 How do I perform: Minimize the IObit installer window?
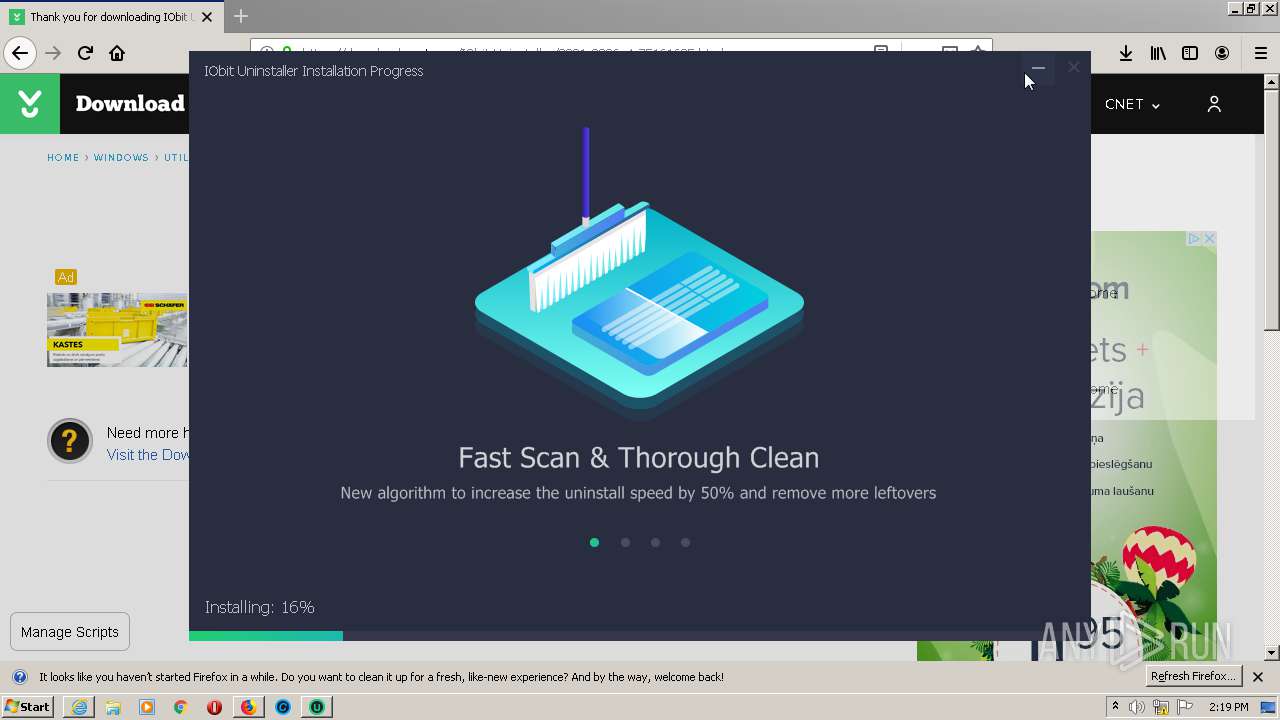point(1038,68)
